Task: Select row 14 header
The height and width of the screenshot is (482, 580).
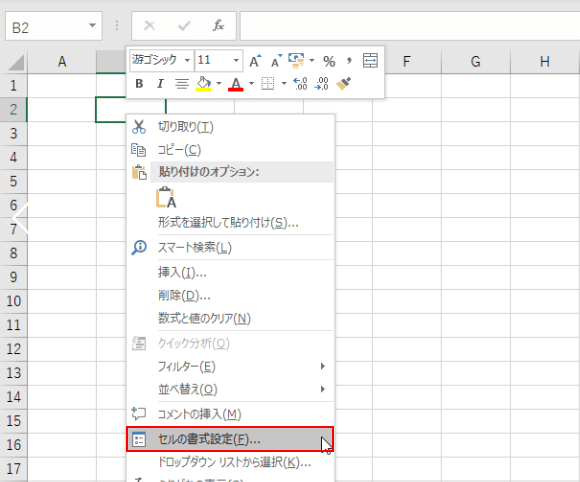Action: click(14, 397)
